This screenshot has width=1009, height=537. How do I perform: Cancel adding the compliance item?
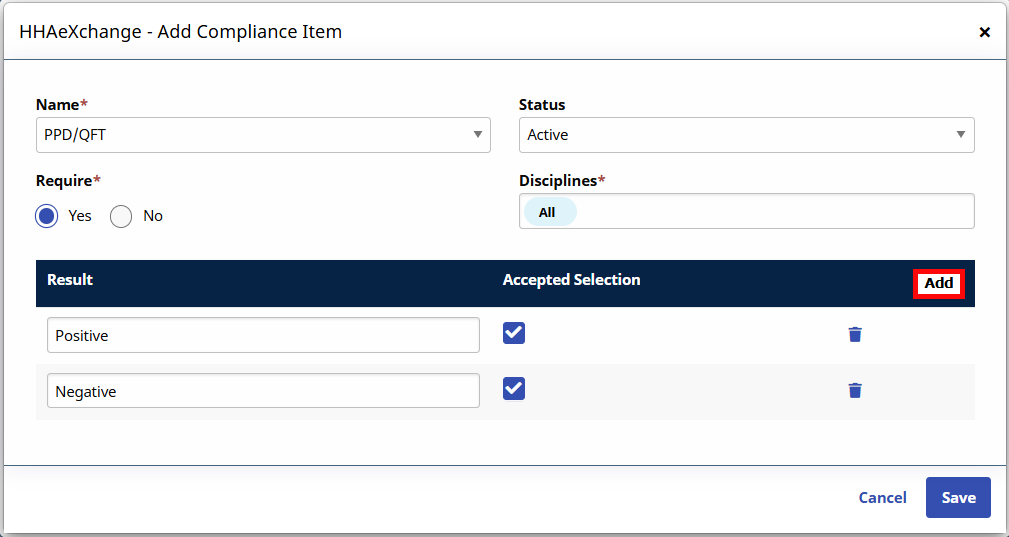(882, 498)
